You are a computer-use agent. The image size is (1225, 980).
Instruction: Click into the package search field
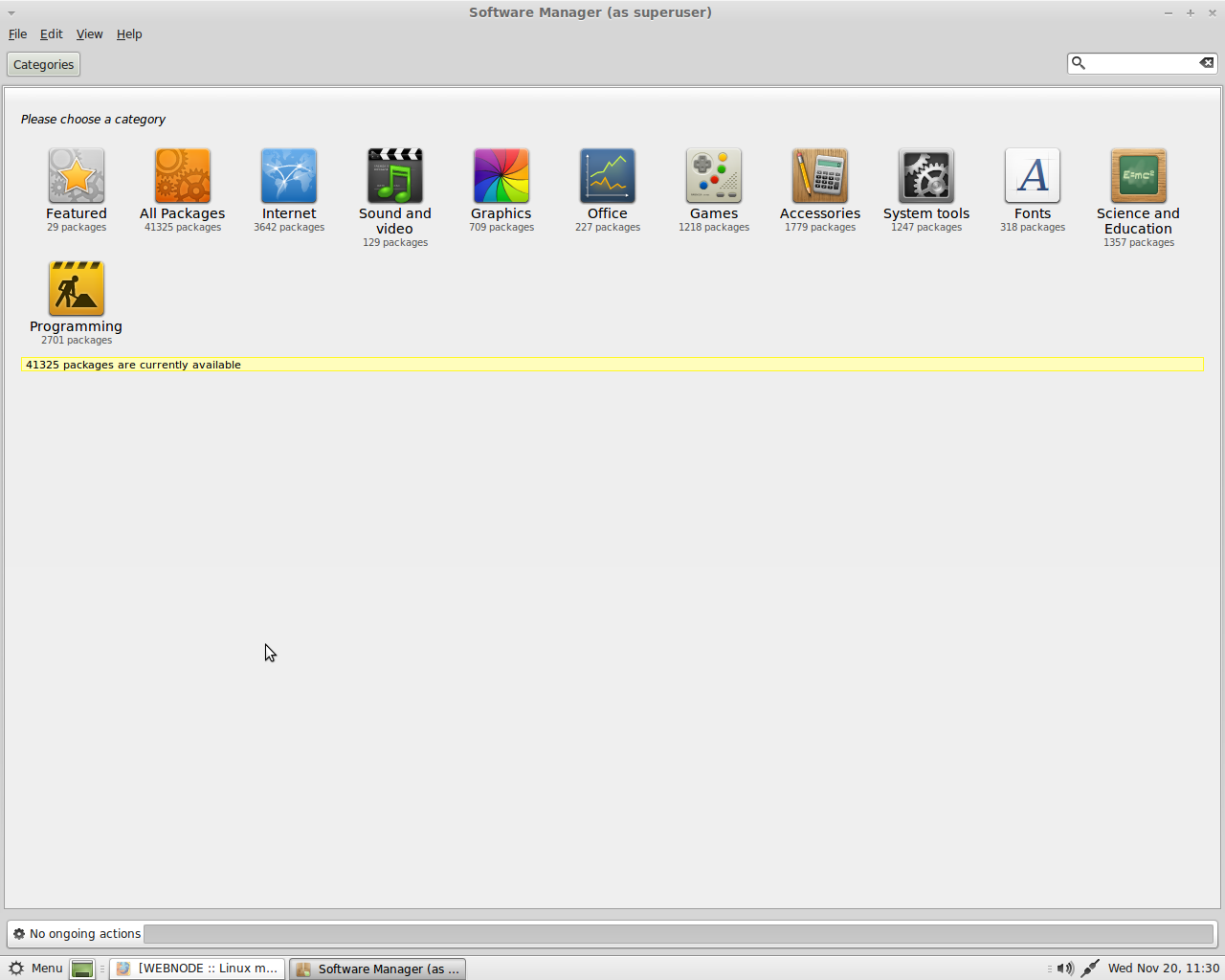click(1141, 63)
